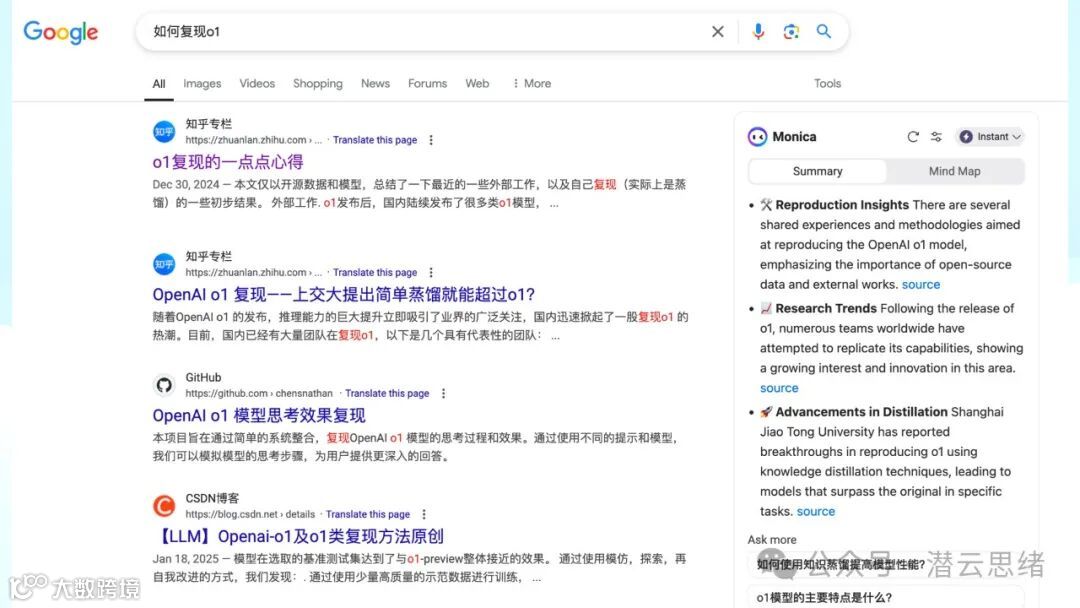Switch to the Shopping tab
Viewport: 1080px width, 608px height.
coord(318,83)
